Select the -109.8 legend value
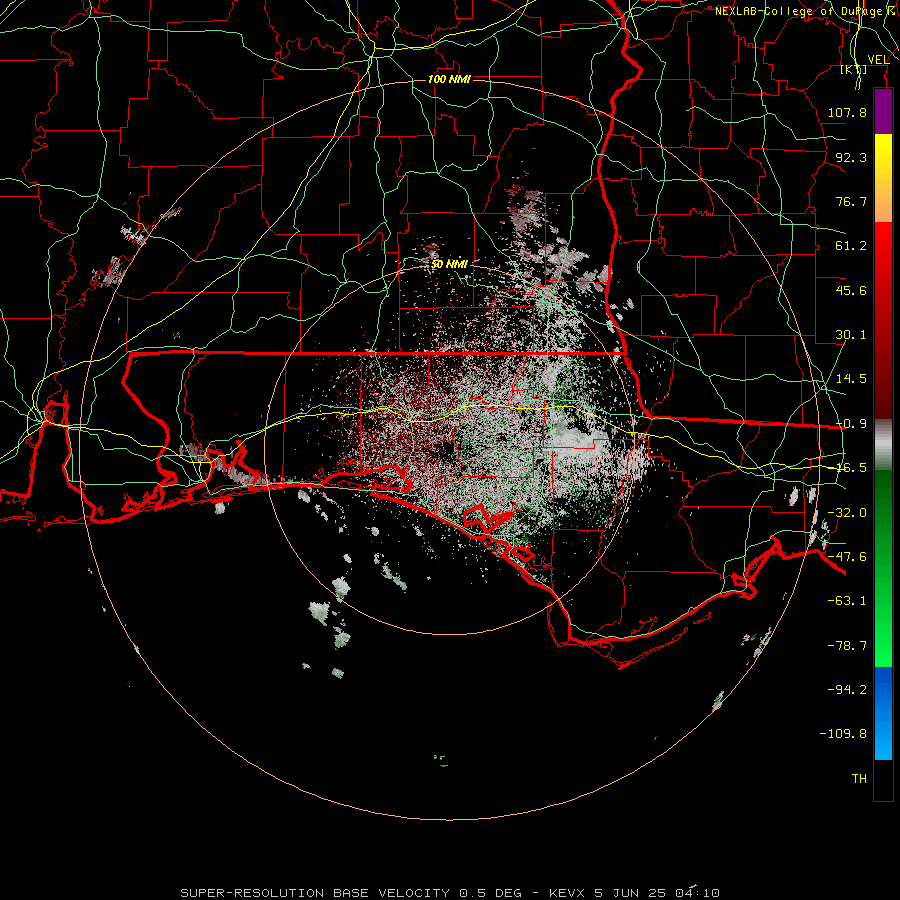Screen dimensions: 900x900 coord(843,734)
